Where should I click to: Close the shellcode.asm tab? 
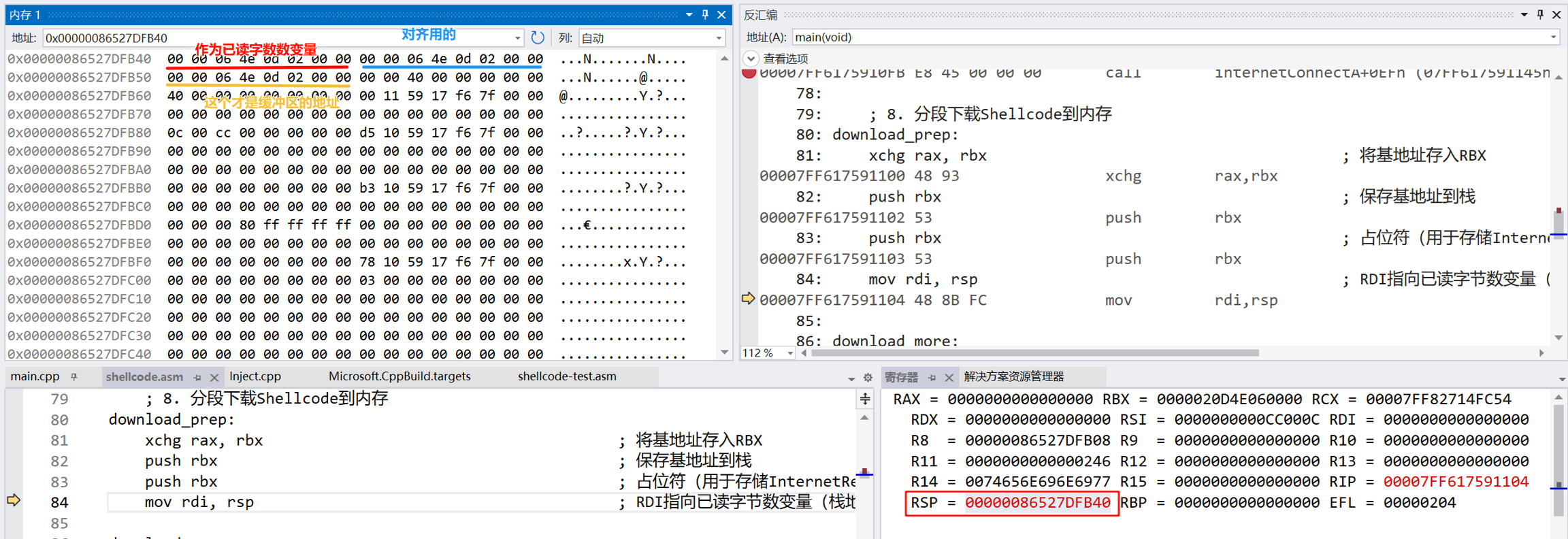pos(214,377)
